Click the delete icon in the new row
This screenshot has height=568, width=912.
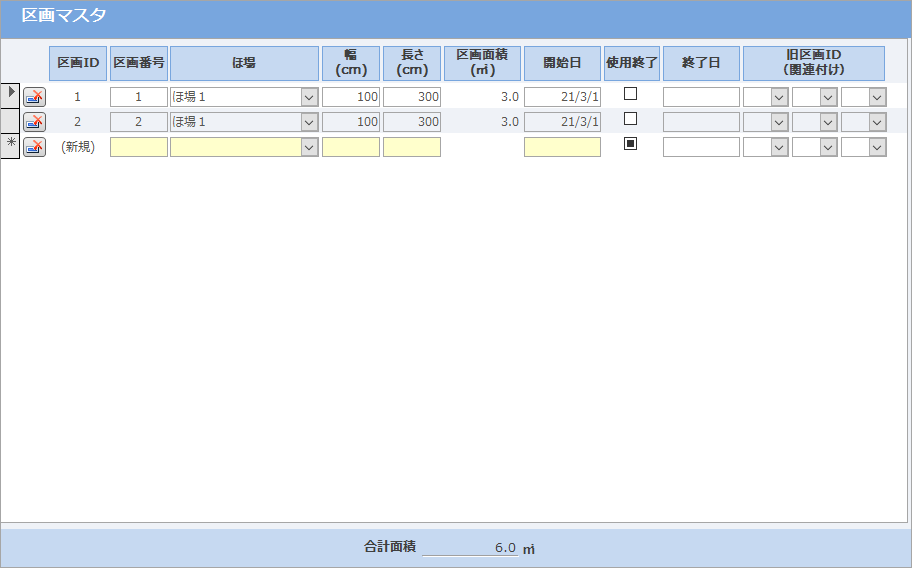[34, 147]
